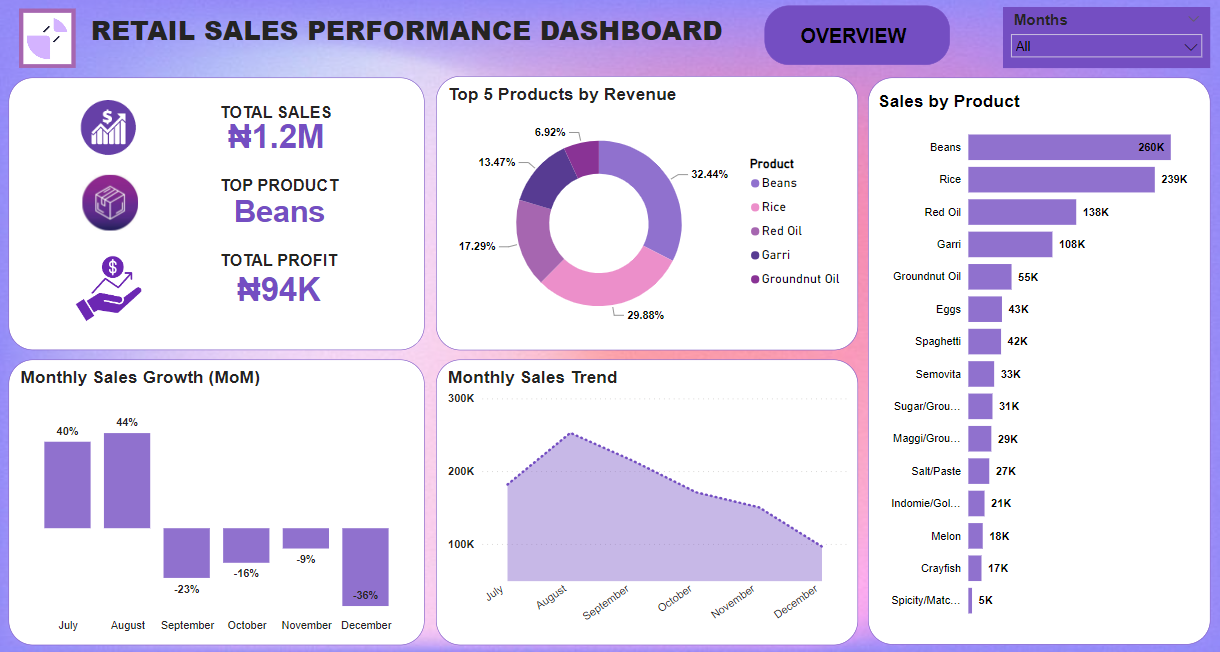Viewport: 1220px width, 652px height.
Task: Select Groundnut Oil in the product legend
Action: (x=799, y=279)
